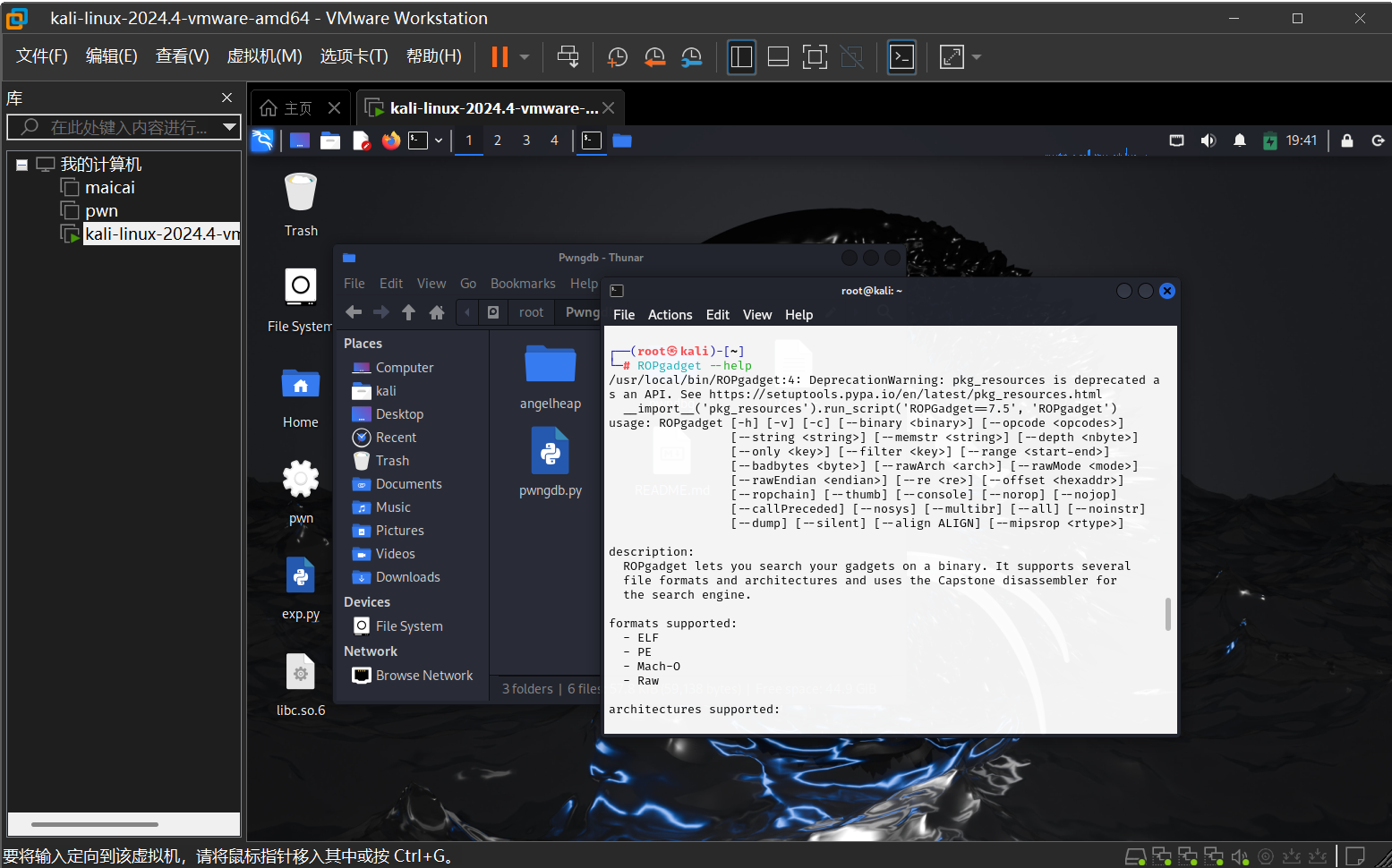Switch to the 主页 tab

click(x=298, y=108)
